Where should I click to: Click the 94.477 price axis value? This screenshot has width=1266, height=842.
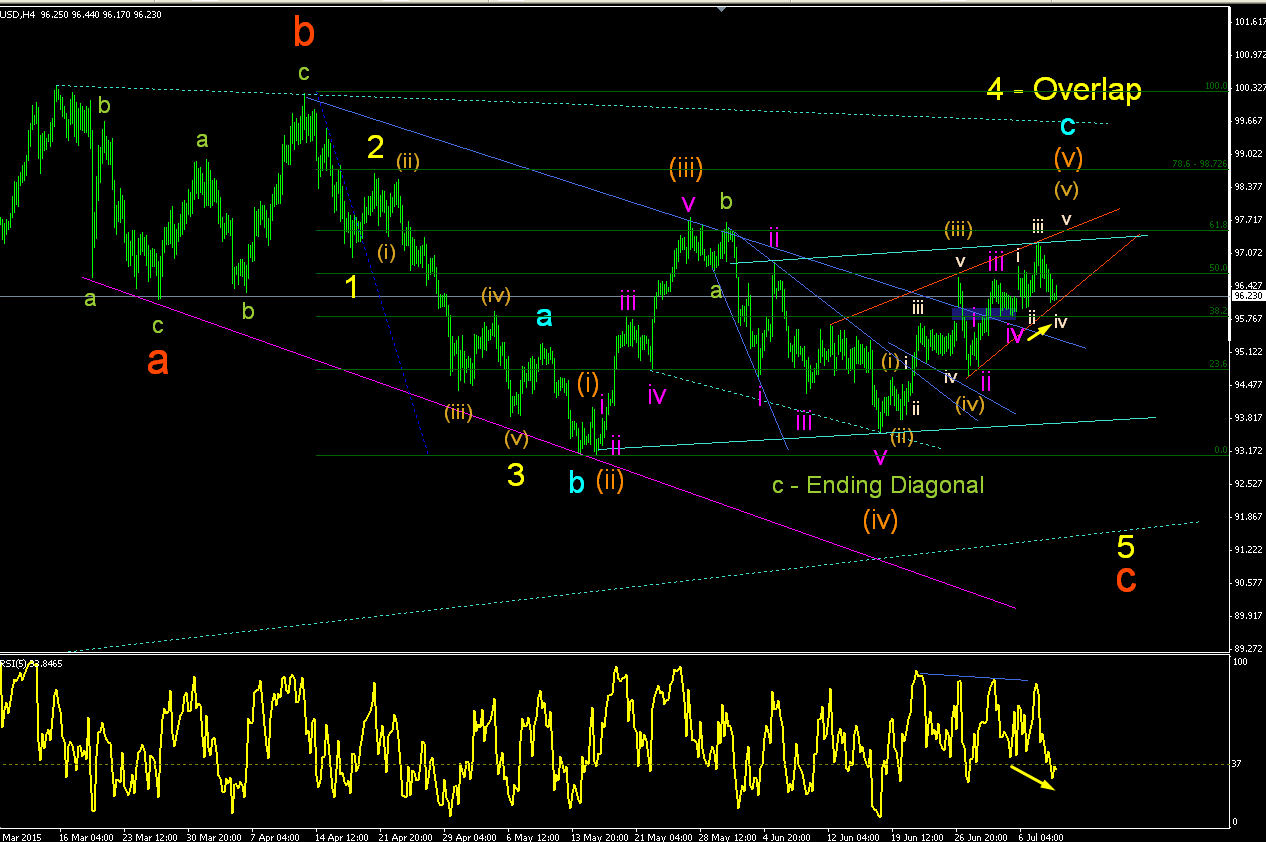tap(1248, 385)
